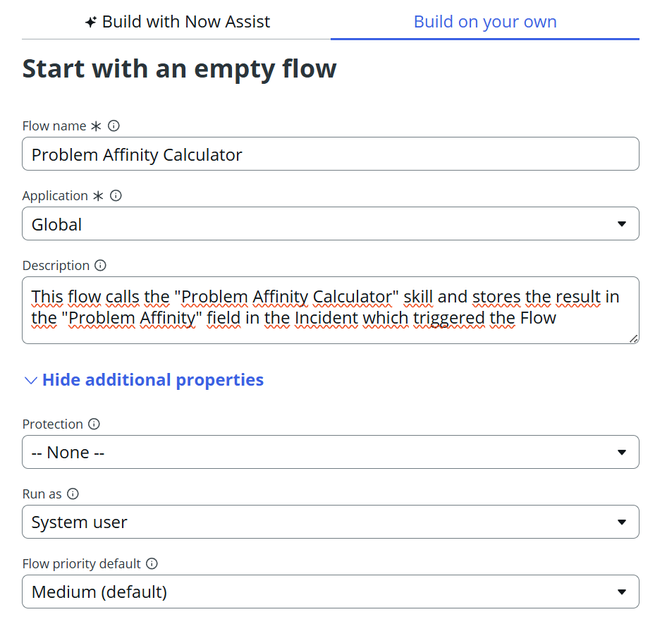Click info icon beside Run as label

(73, 494)
